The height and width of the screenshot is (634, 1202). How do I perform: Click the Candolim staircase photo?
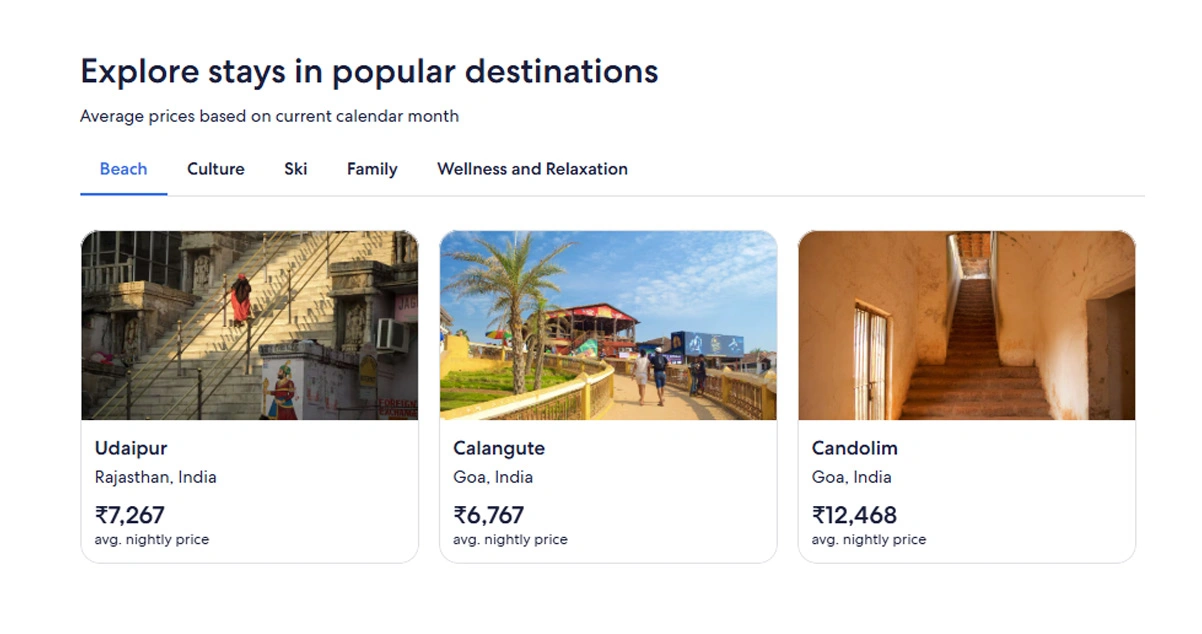(966, 325)
